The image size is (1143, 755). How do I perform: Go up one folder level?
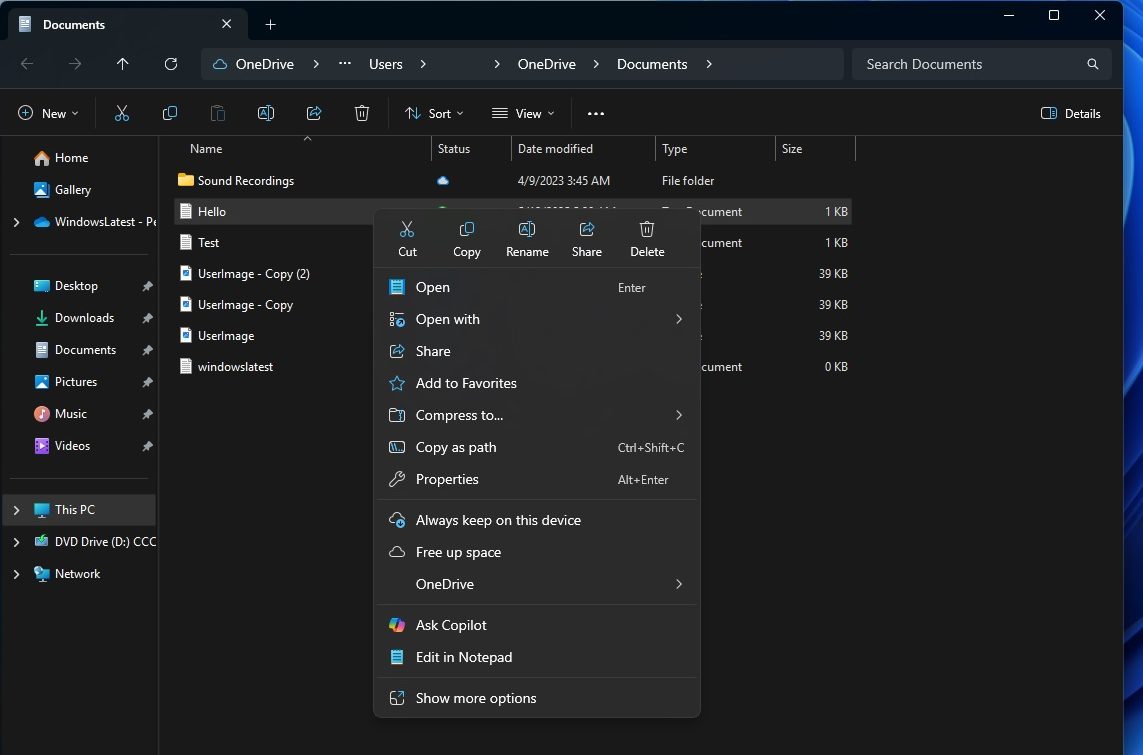(123, 64)
